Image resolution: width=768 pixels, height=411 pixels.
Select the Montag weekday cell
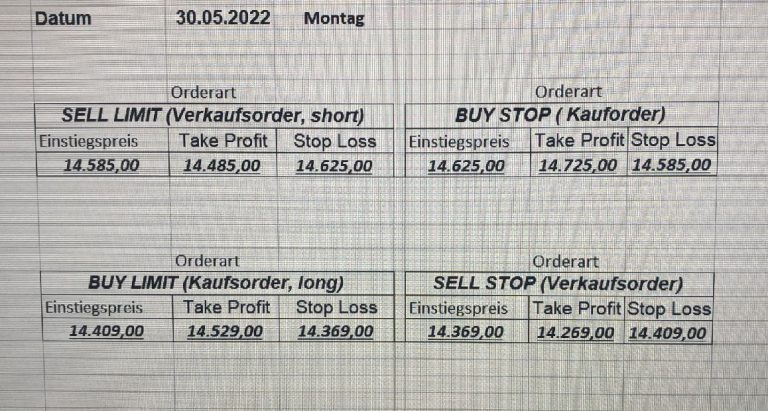334,18
